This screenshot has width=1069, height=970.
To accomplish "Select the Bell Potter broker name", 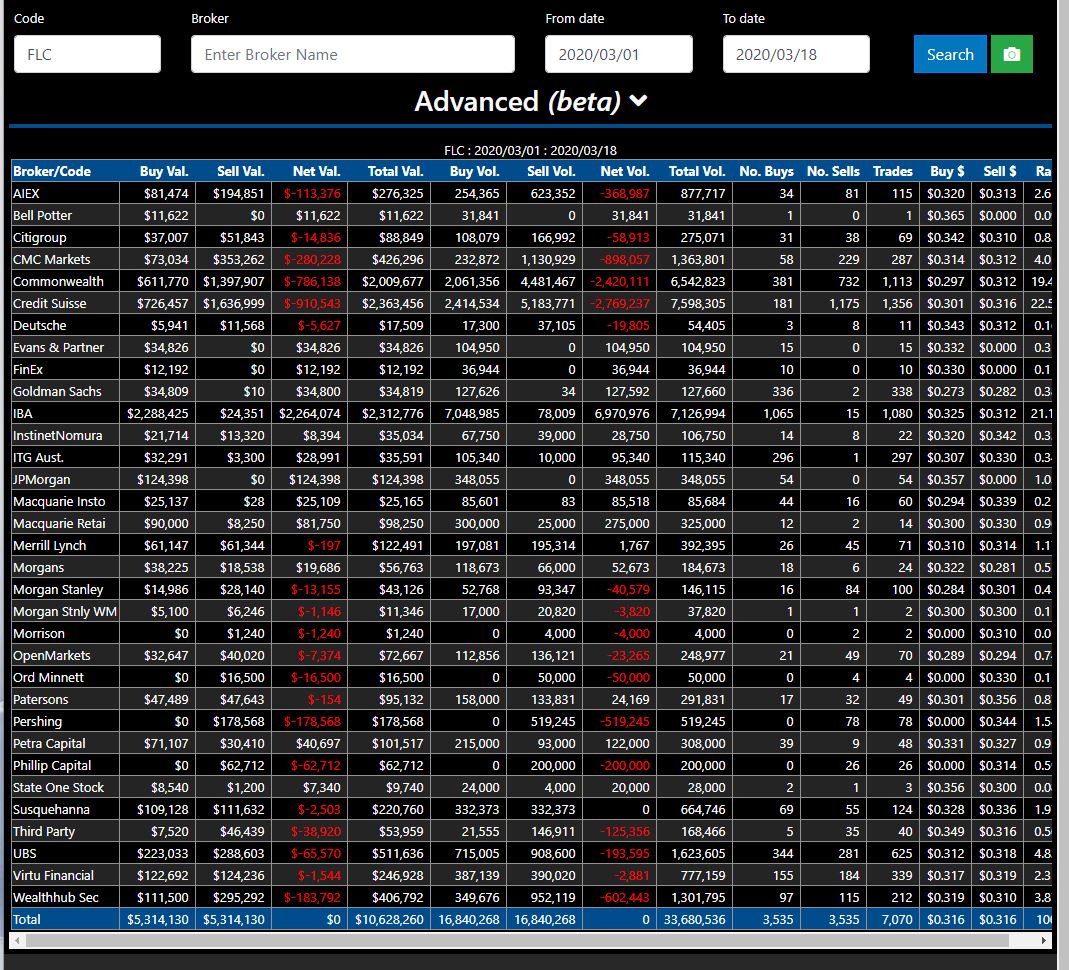I will click(x=42, y=215).
